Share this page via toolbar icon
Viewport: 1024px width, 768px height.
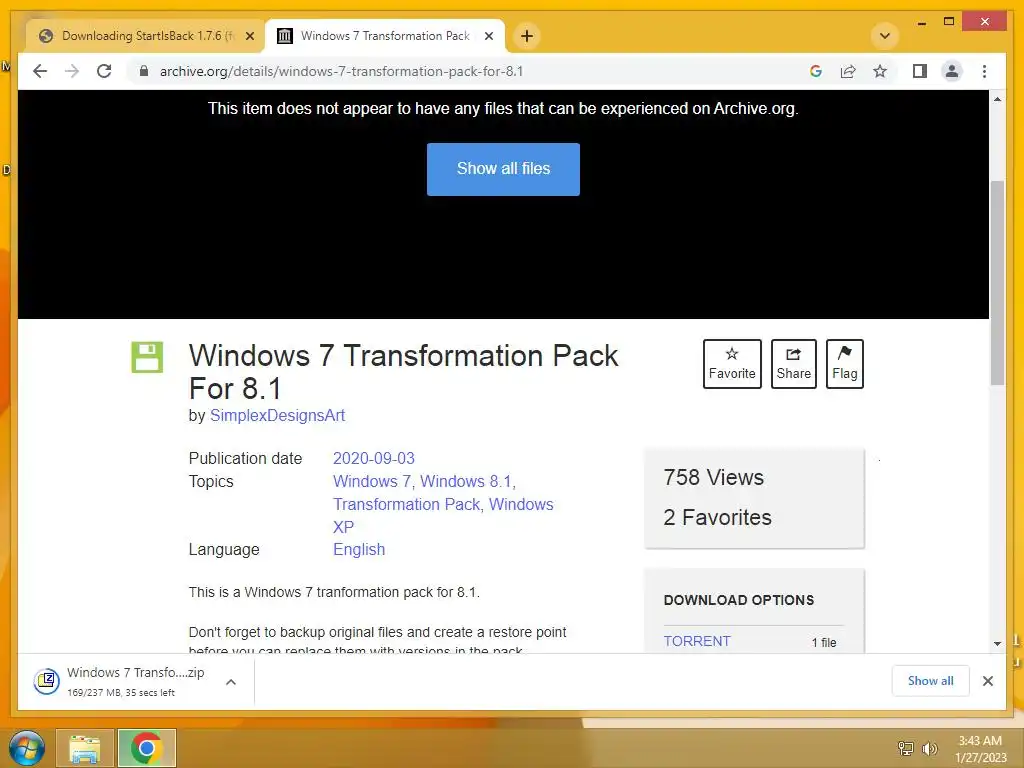pos(848,71)
